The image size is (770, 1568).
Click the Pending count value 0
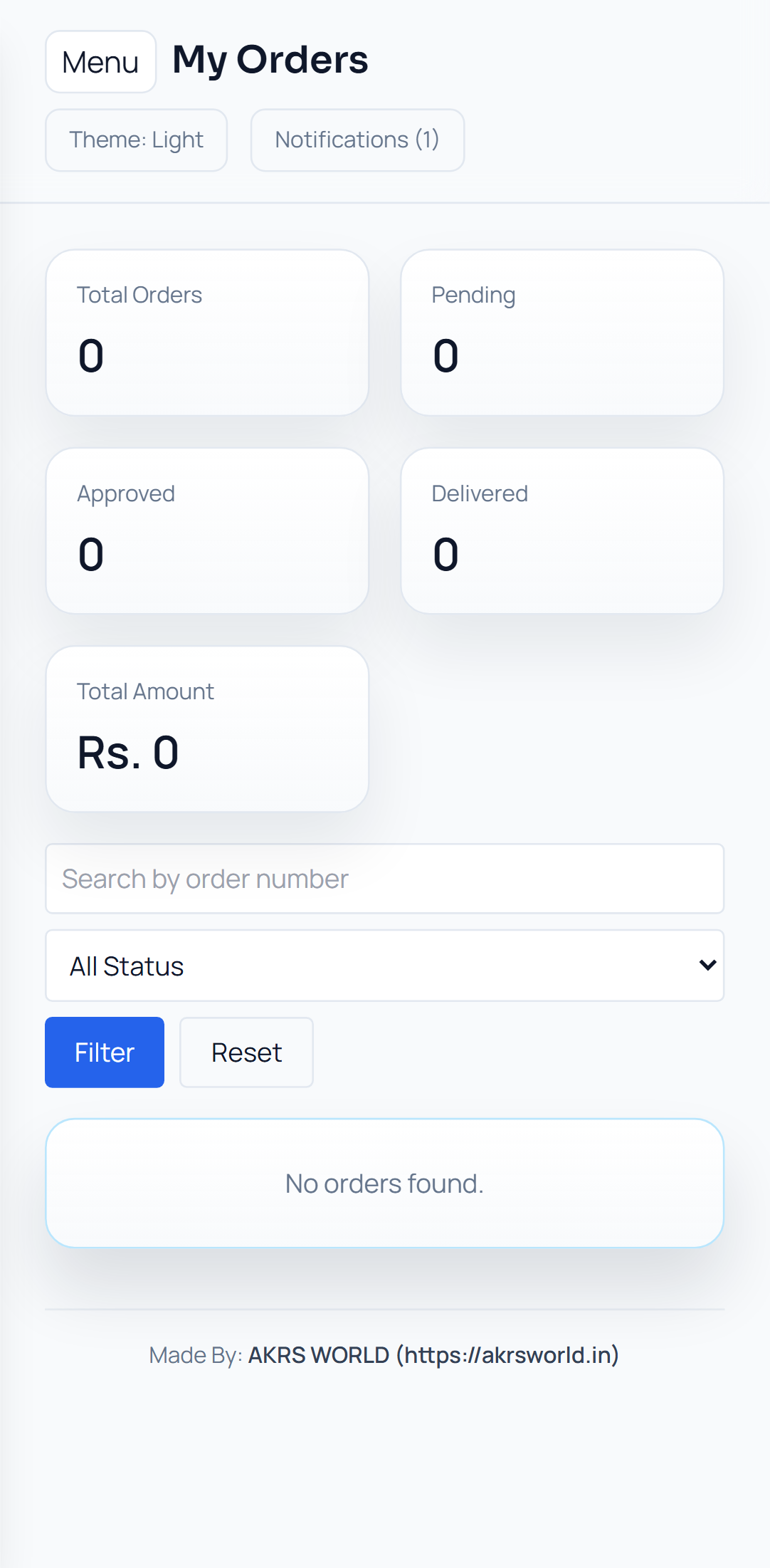pyautogui.click(x=446, y=356)
